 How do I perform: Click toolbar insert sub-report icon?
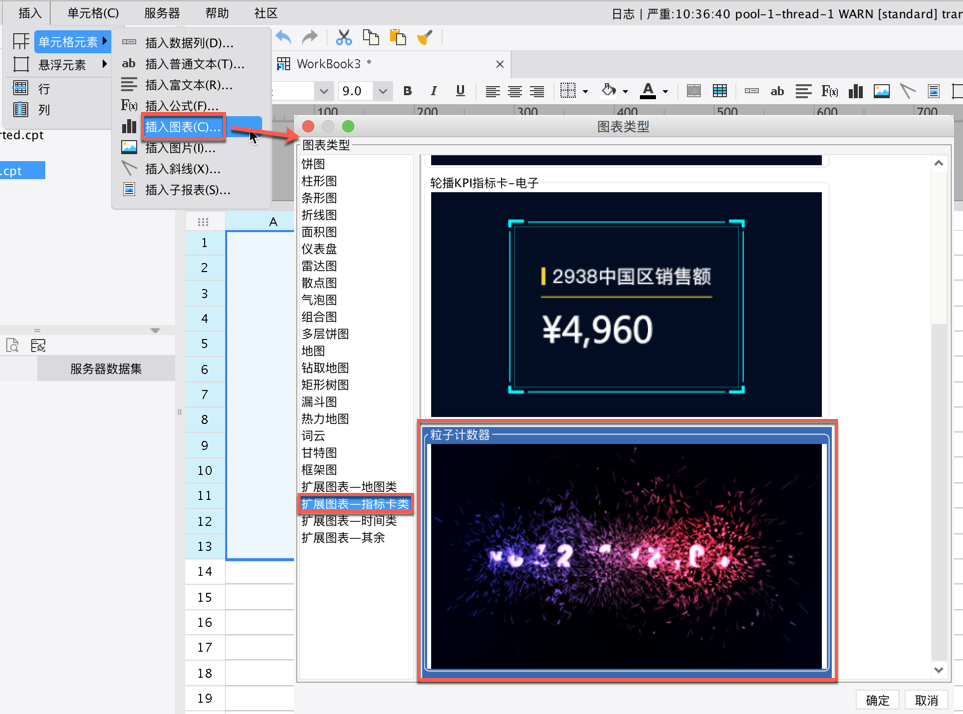coord(934,91)
